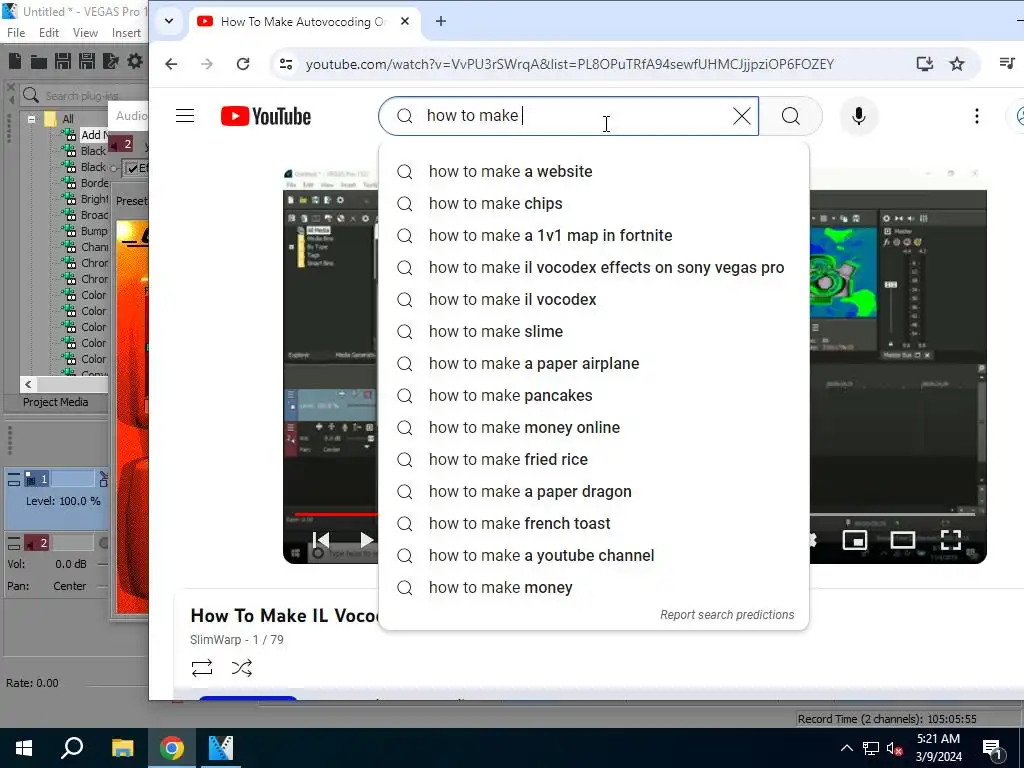Viewport: 1024px width, 768px height.
Task: Switch to the Project Media tab
Action: 56,402
